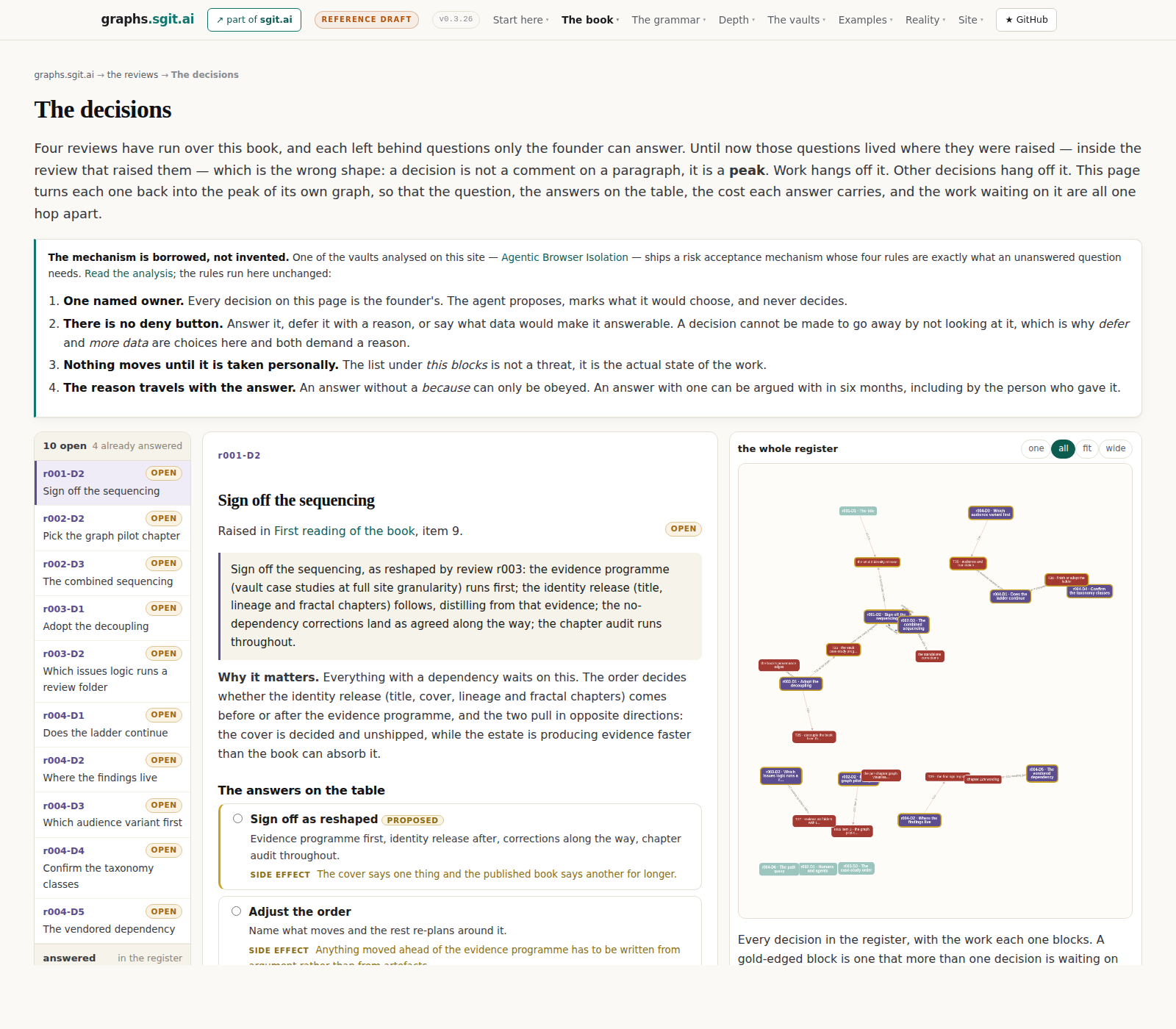The image size is (1176, 1029).
Task: Select decision r004-D4 'Confirm the taxonomy classes'
Action: [112, 868]
